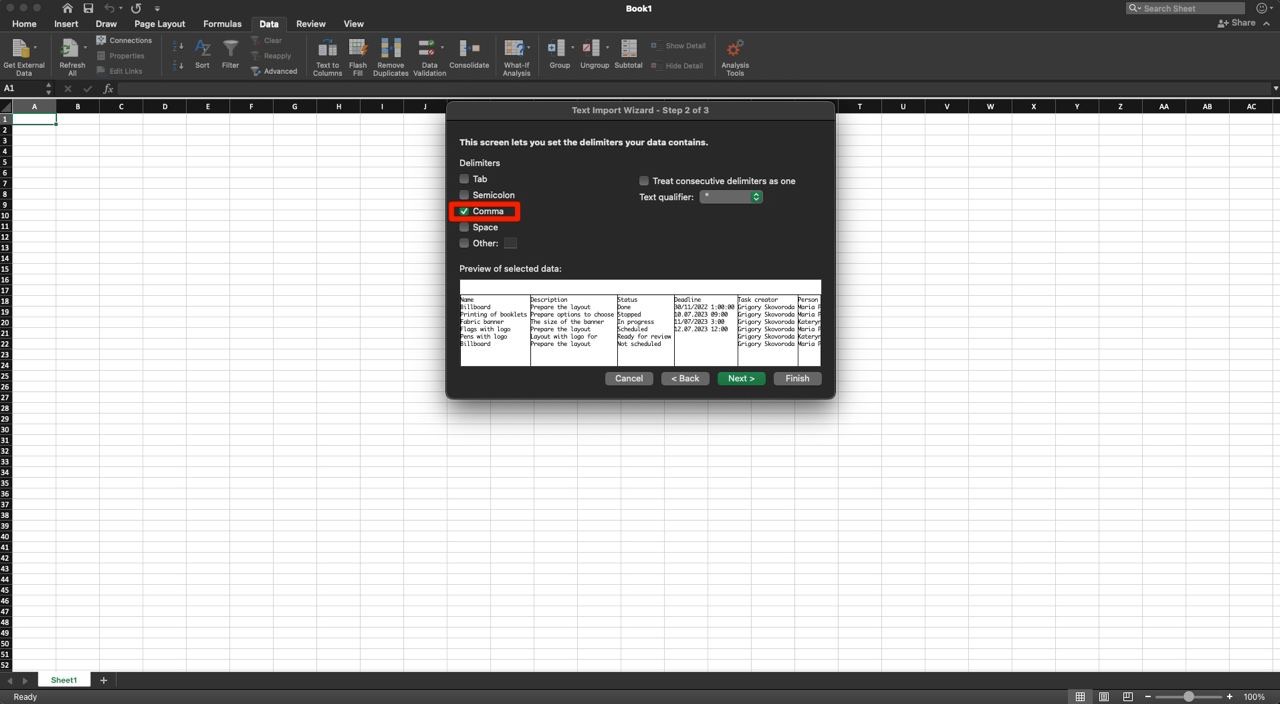Click the Refresh All icon
This screenshot has height=704, width=1280.
point(70,49)
